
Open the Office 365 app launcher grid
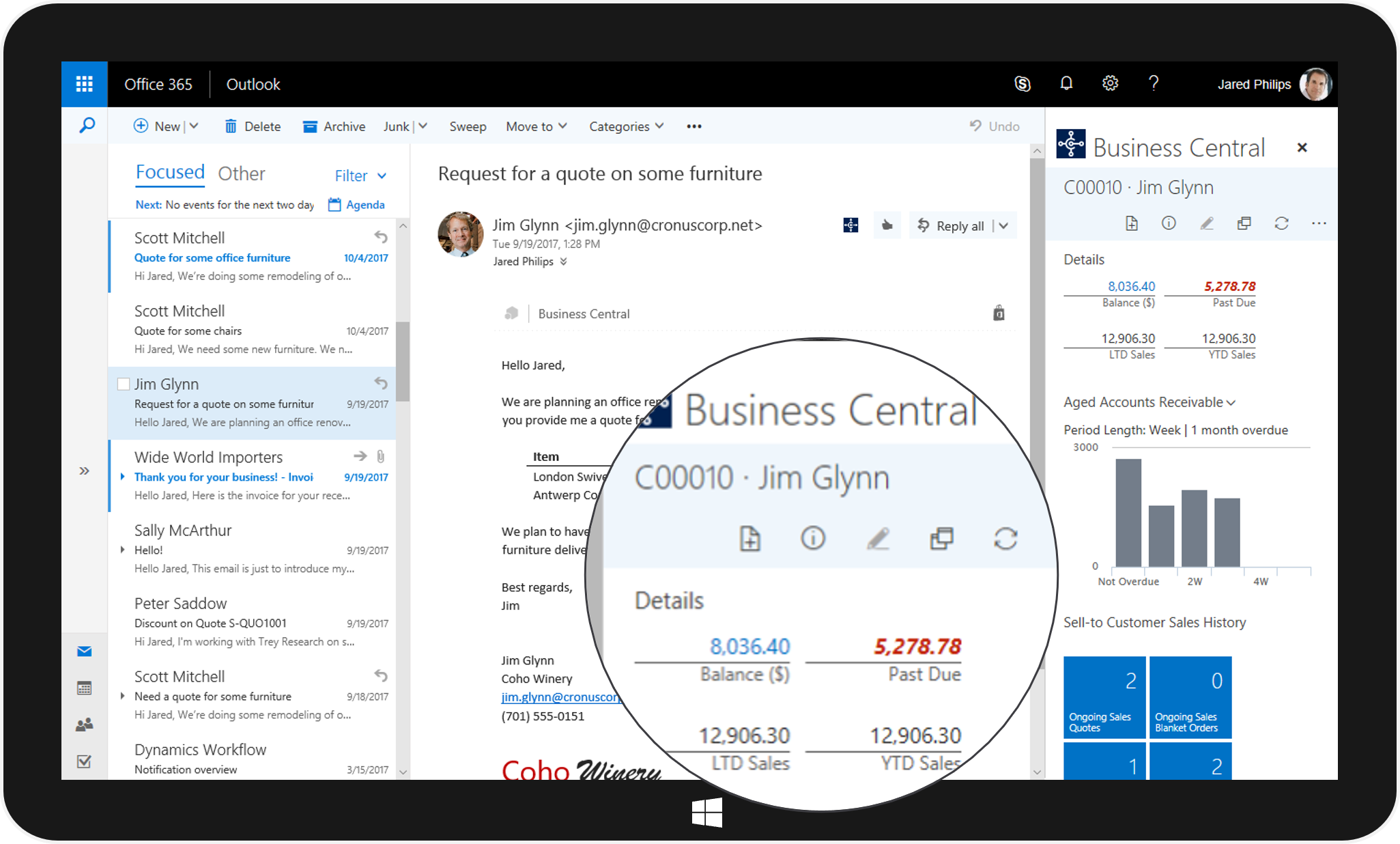pos(84,83)
